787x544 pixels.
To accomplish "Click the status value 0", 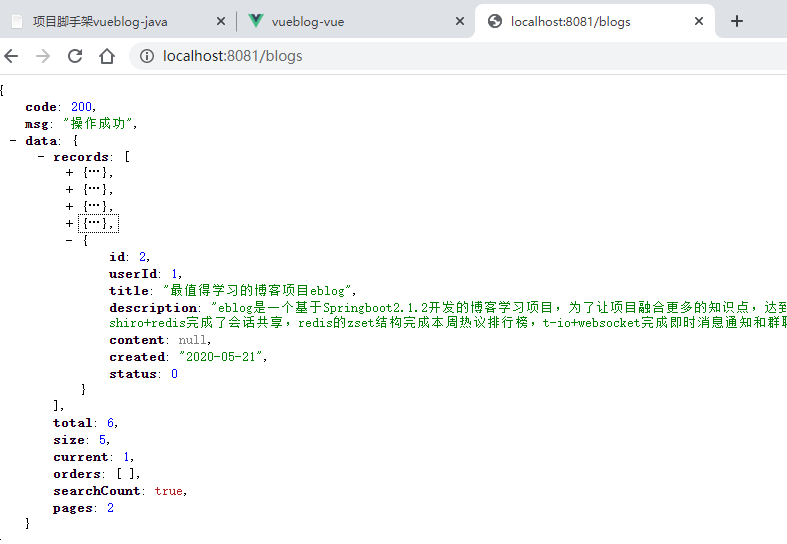I will coord(174,374).
